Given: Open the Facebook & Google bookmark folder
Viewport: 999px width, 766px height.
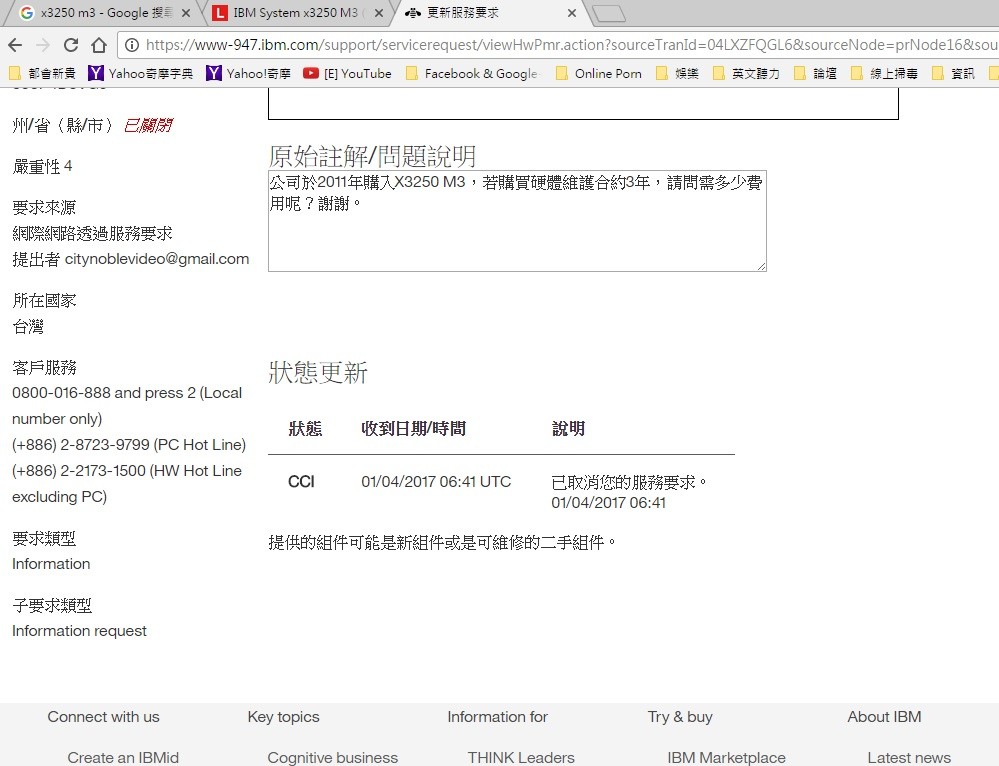Looking at the screenshot, I should [x=473, y=73].
